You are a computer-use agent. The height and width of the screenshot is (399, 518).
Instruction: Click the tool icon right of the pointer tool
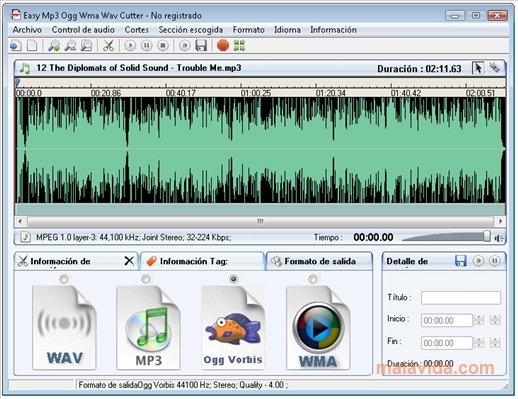pyautogui.click(x=495, y=68)
